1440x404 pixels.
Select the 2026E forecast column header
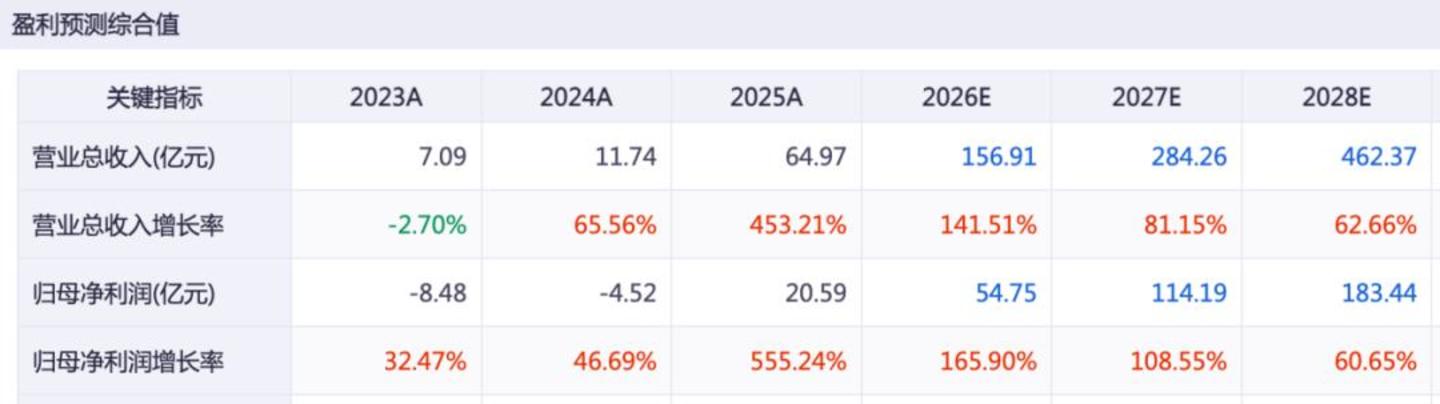(956, 98)
